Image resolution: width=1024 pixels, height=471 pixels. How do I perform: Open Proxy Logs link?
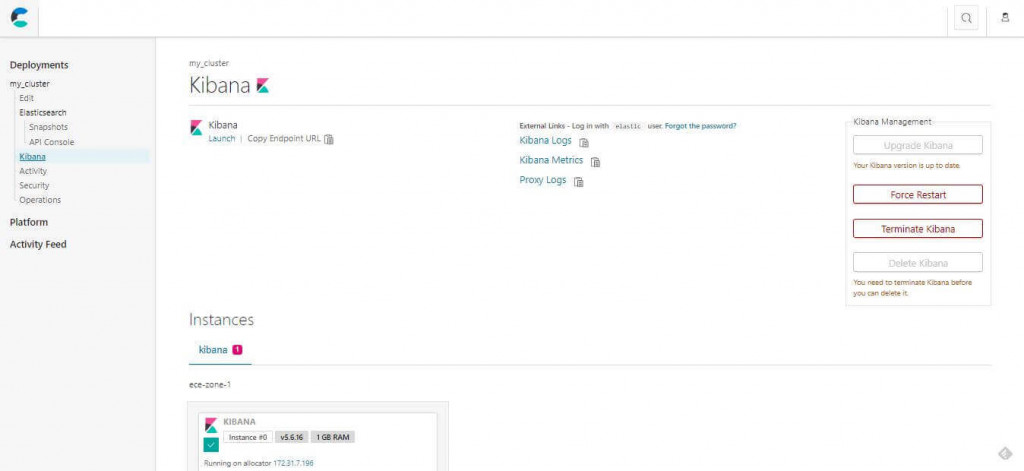tap(543, 180)
